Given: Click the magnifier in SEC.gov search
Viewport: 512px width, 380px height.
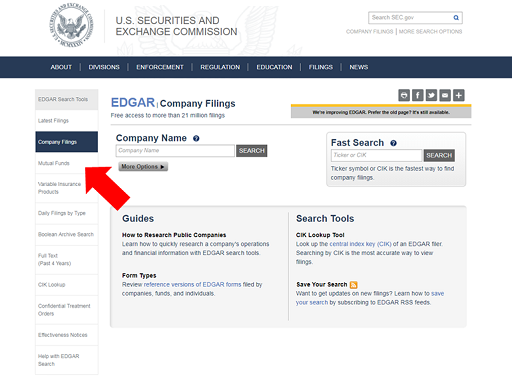Looking at the screenshot, I should point(456,18).
